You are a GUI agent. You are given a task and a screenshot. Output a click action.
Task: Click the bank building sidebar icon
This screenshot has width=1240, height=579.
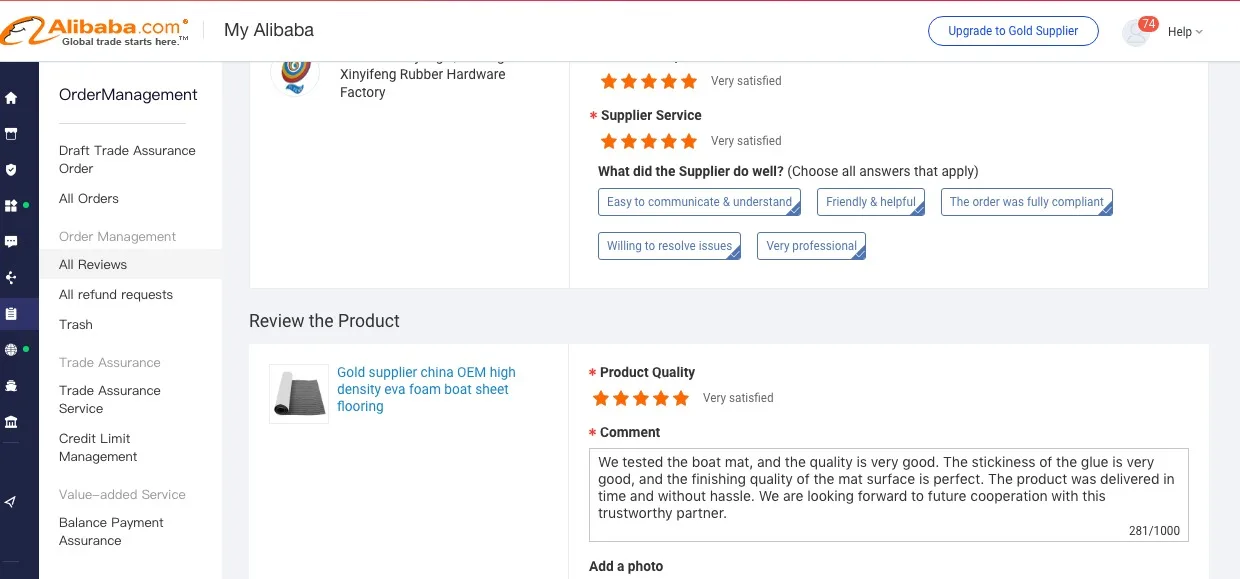point(11,422)
